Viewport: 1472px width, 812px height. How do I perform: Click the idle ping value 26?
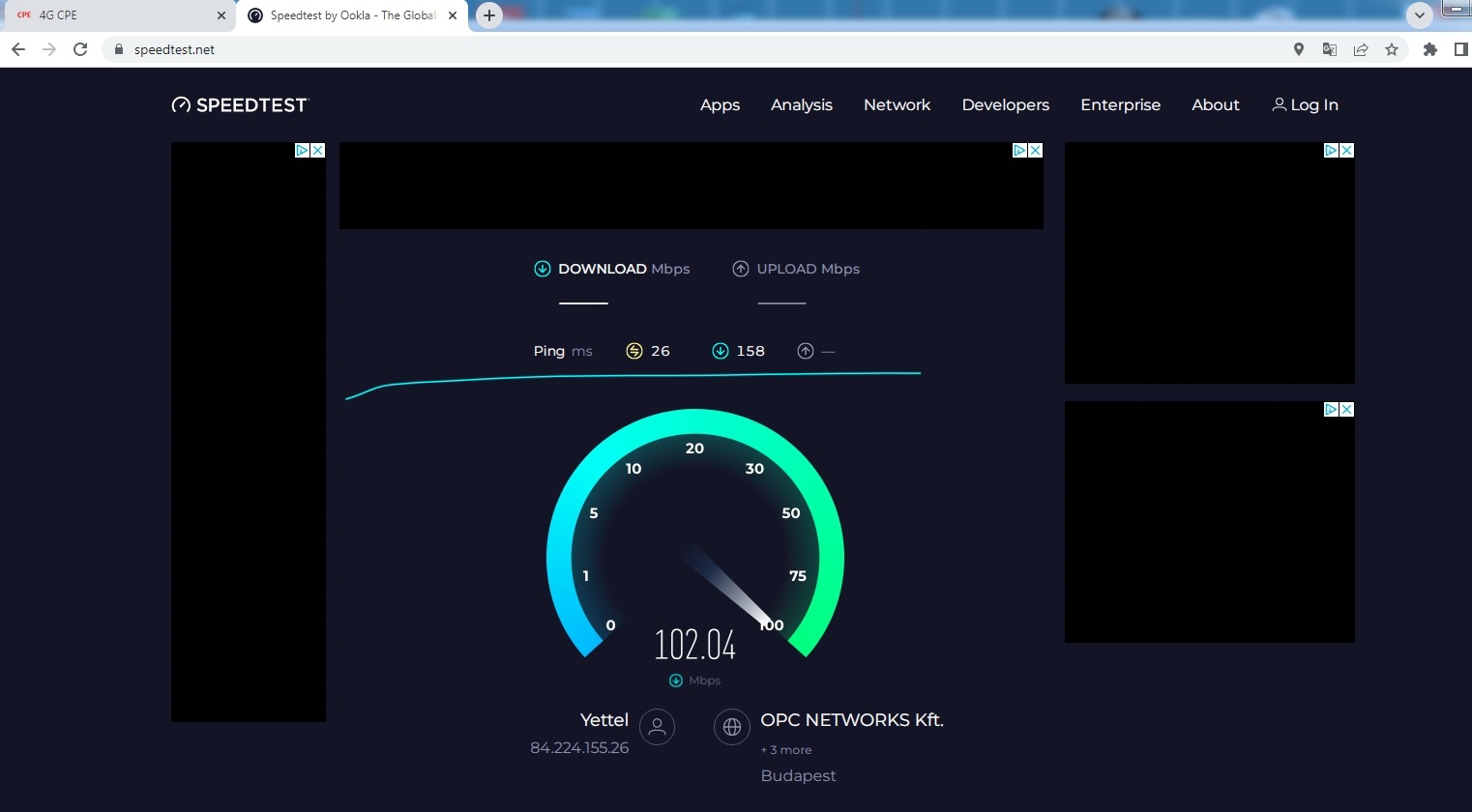click(x=661, y=351)
